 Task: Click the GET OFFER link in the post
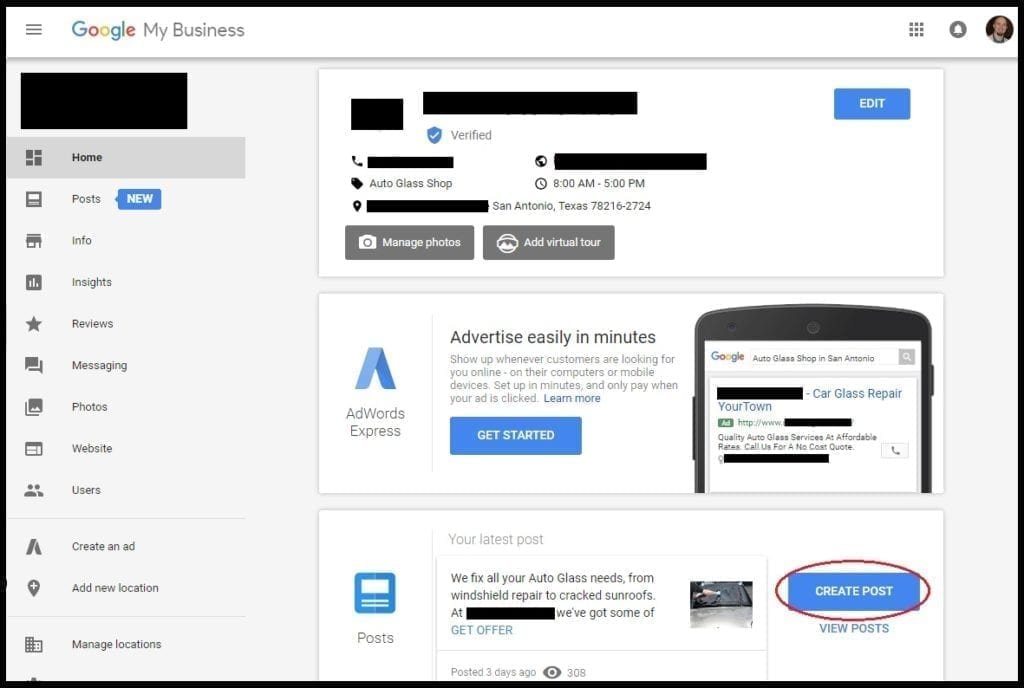pyautogui.click(x=482, y=631)
